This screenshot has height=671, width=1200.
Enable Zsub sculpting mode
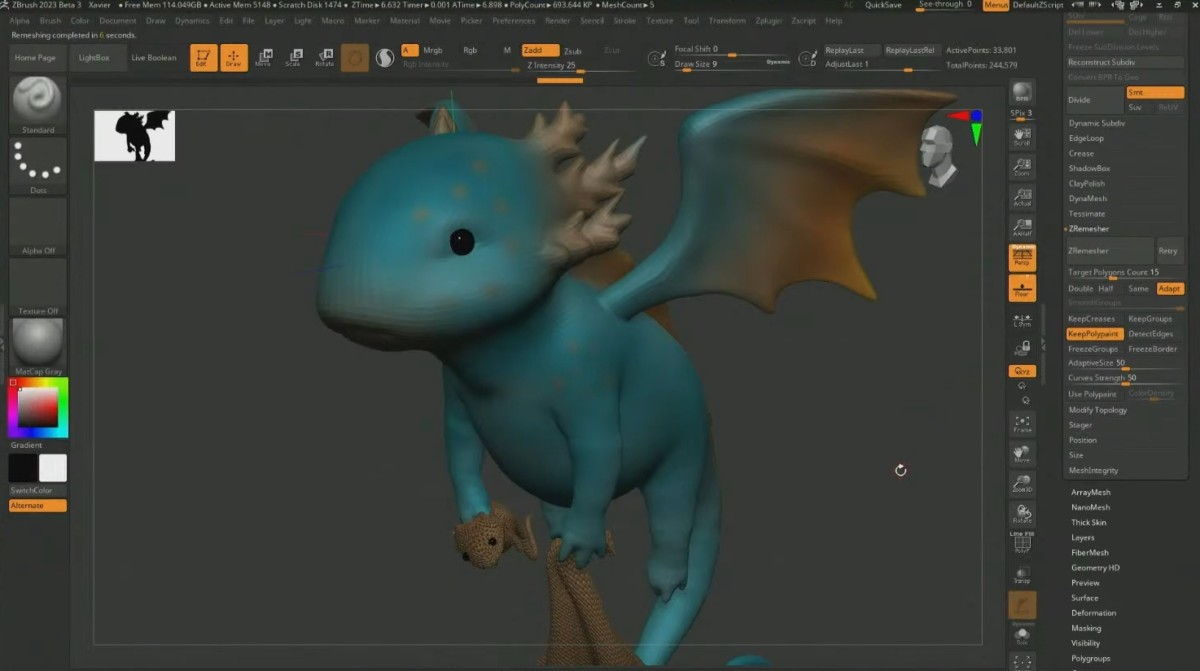coord(572,50)
